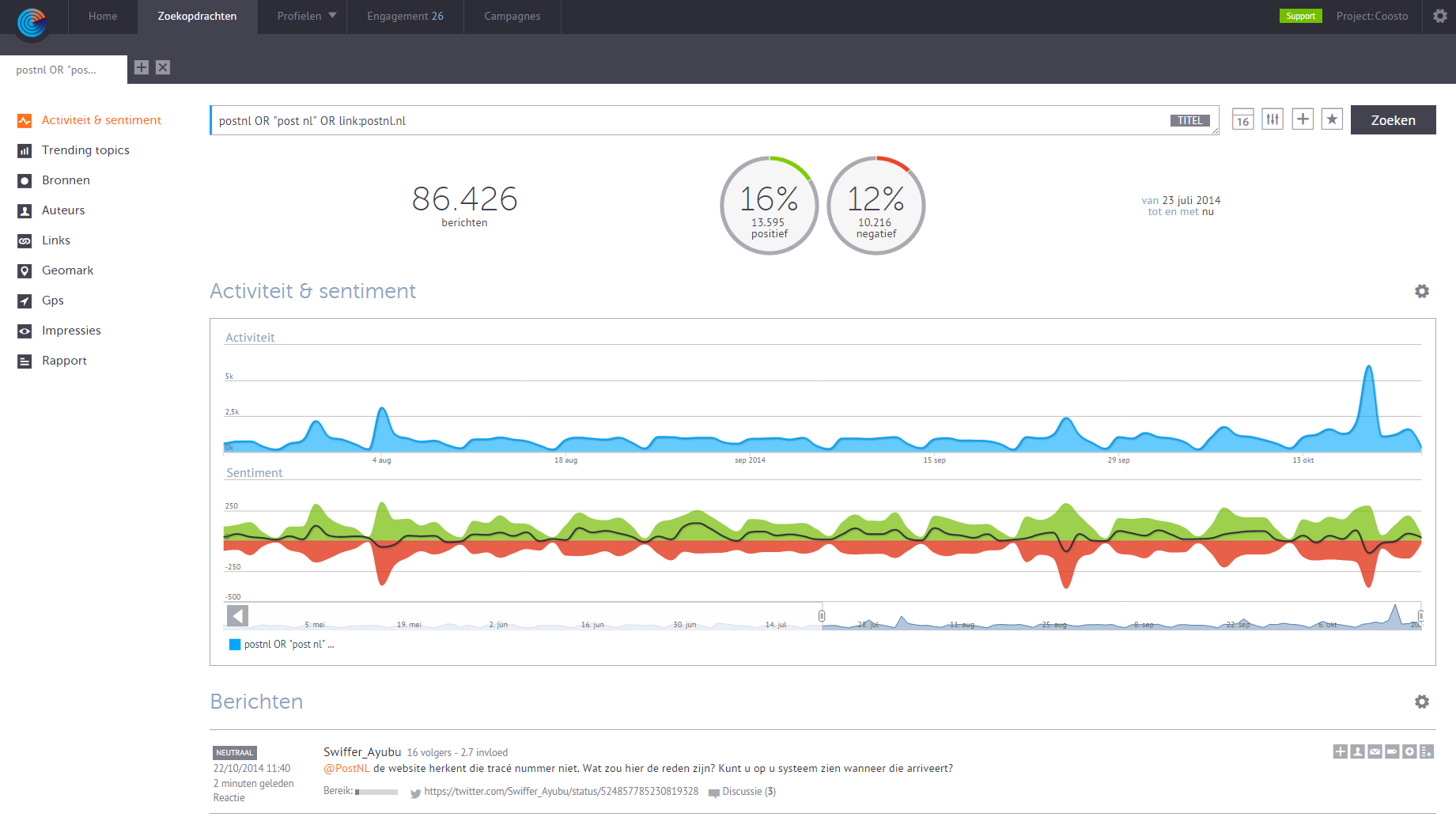Toggle the TITEL filter in search box
Screen dimensions: 1456x821
point(1189,120)
